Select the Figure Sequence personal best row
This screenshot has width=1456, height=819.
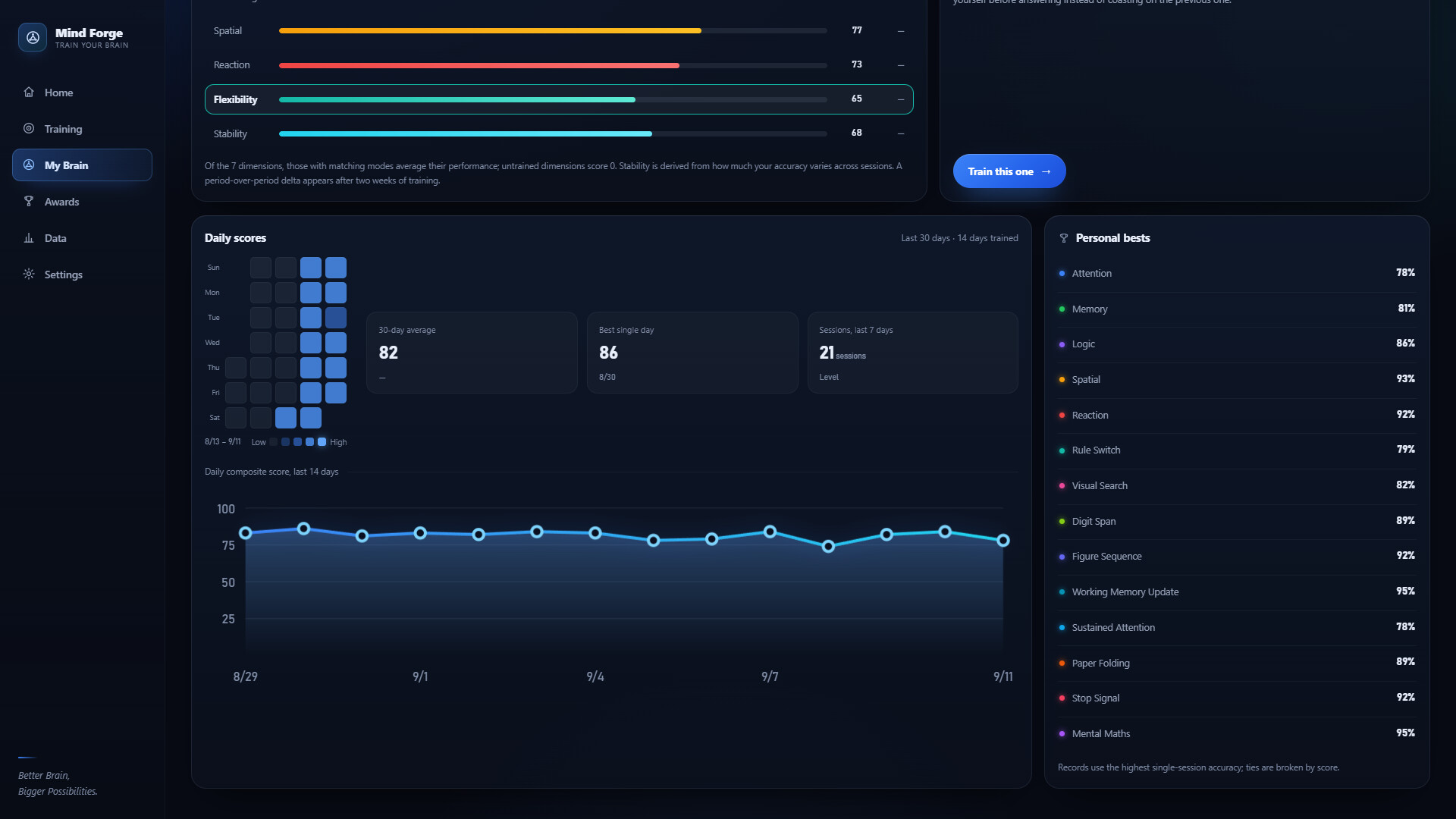1237,556
